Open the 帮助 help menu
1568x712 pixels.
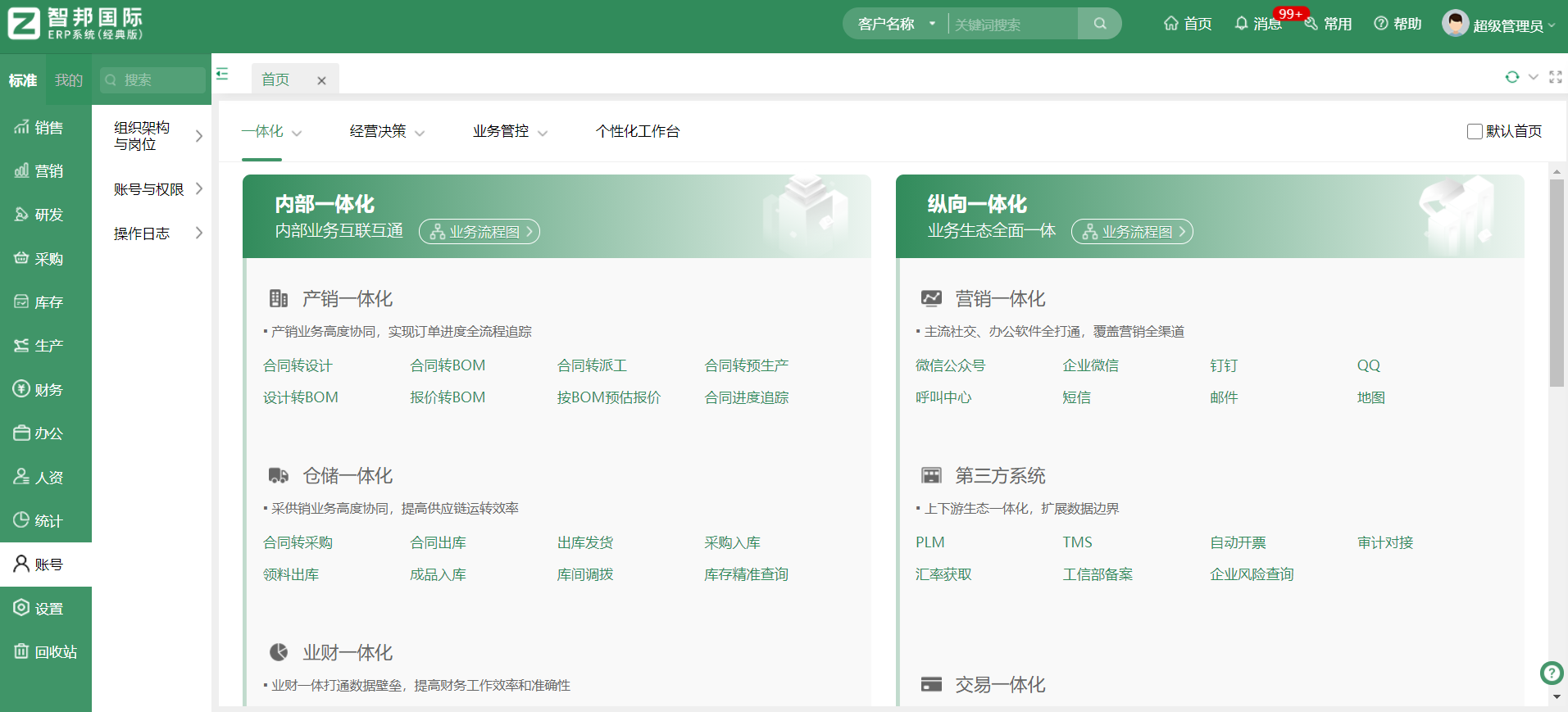pos(1398,24)
